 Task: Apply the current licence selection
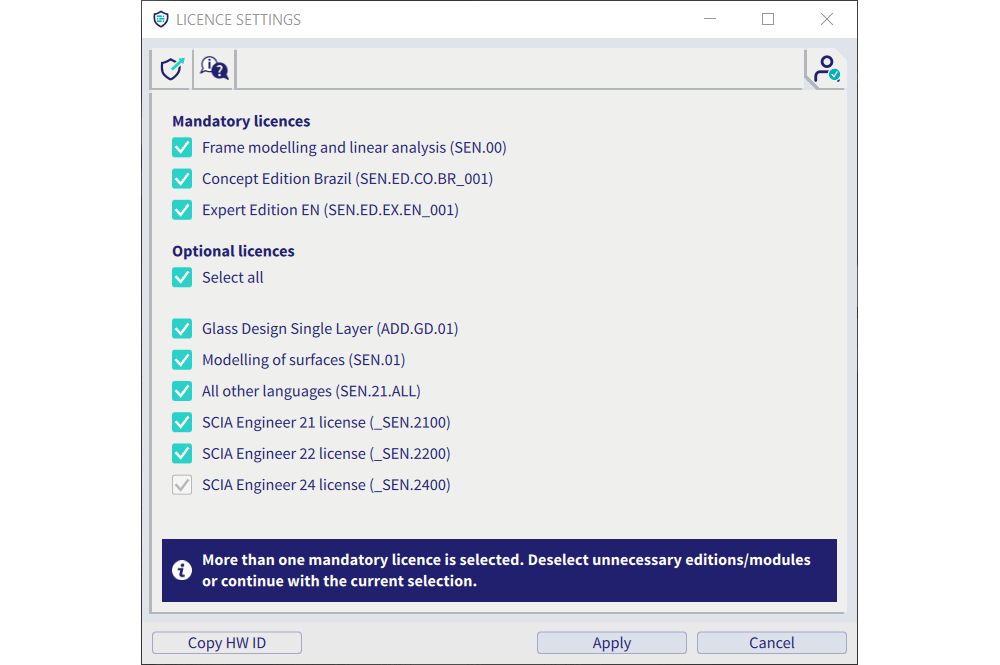click(611, 642)
